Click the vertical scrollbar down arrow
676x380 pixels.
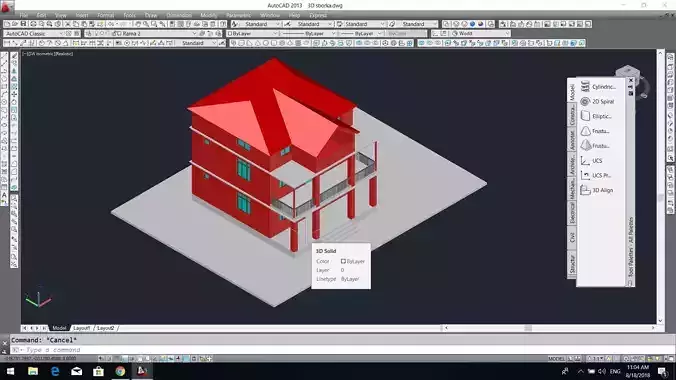coord(660,321)
